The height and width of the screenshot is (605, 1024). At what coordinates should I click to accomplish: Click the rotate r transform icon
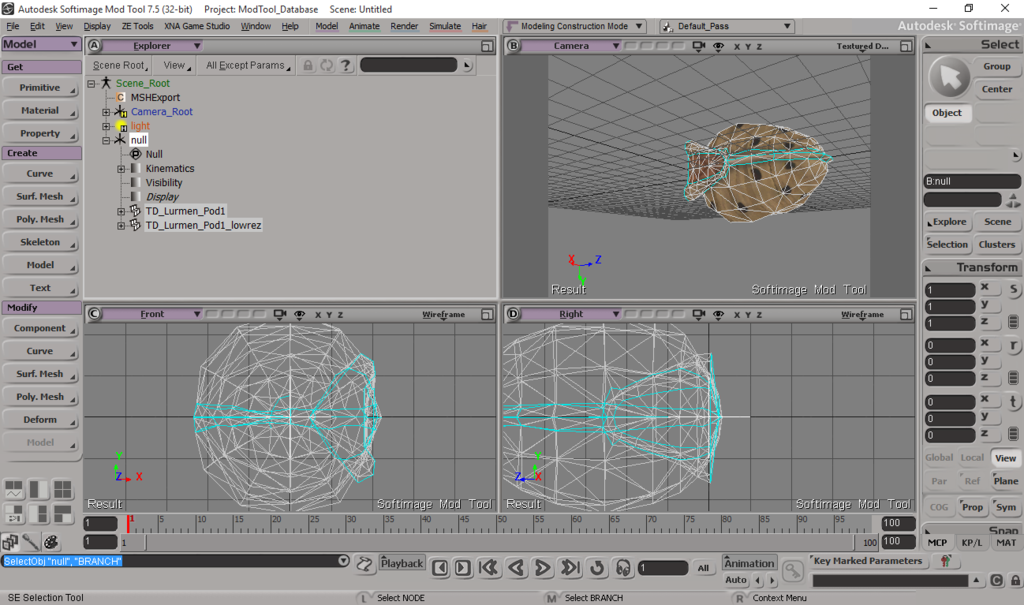pyautogui.click(x=1013, y=346)
